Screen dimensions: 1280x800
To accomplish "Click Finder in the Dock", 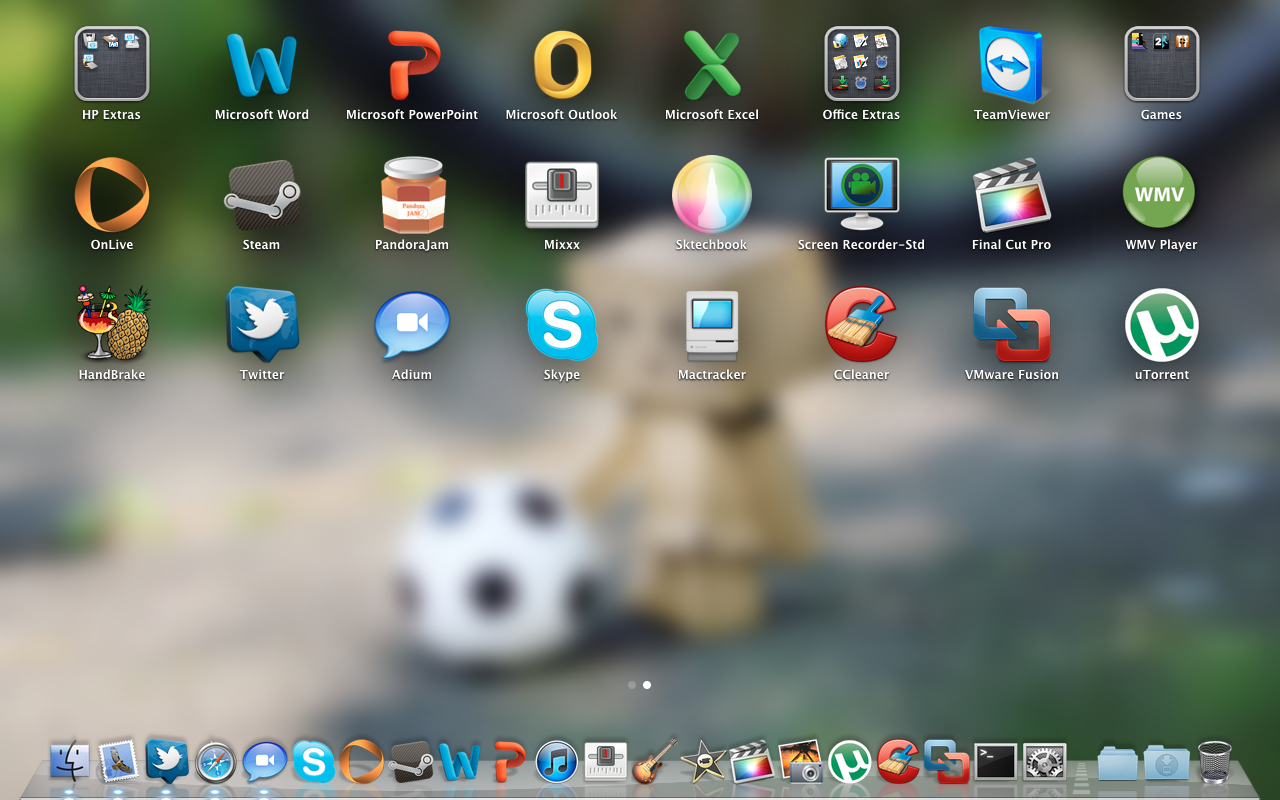I will 69,762.
